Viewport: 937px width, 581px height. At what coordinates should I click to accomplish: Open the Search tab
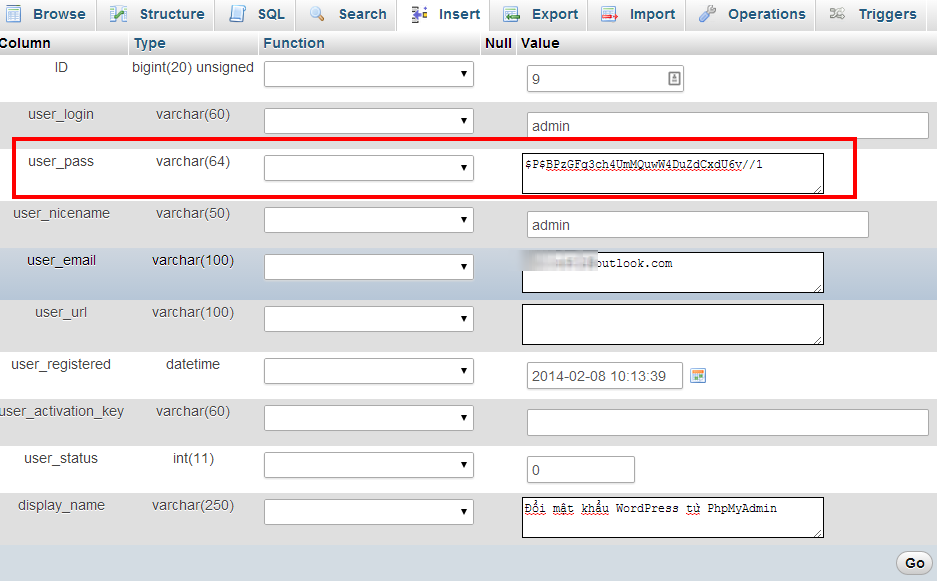(348, 14)
